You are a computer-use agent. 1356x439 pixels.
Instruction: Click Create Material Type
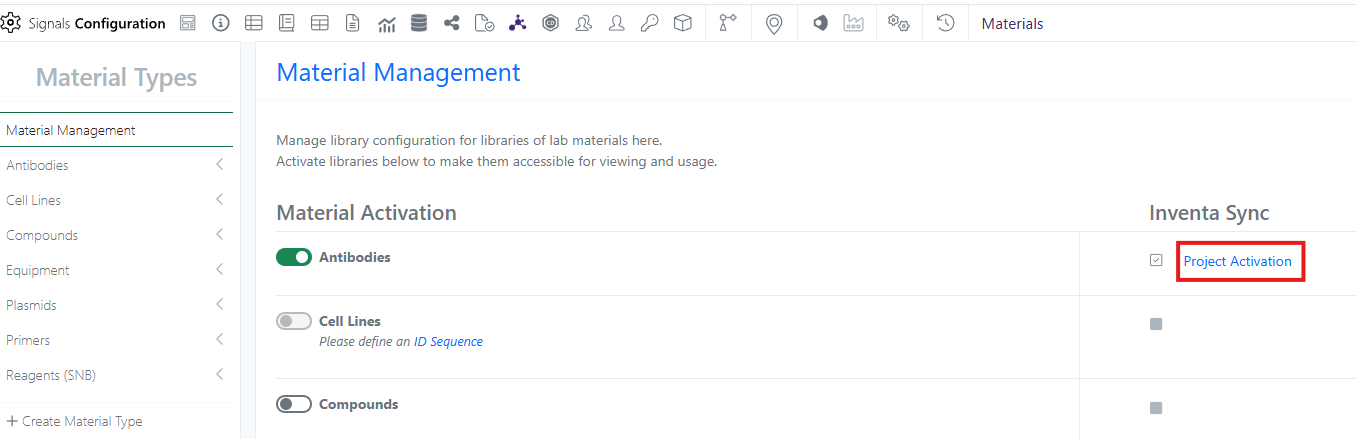pyautogui.click(x=74, y=421)
